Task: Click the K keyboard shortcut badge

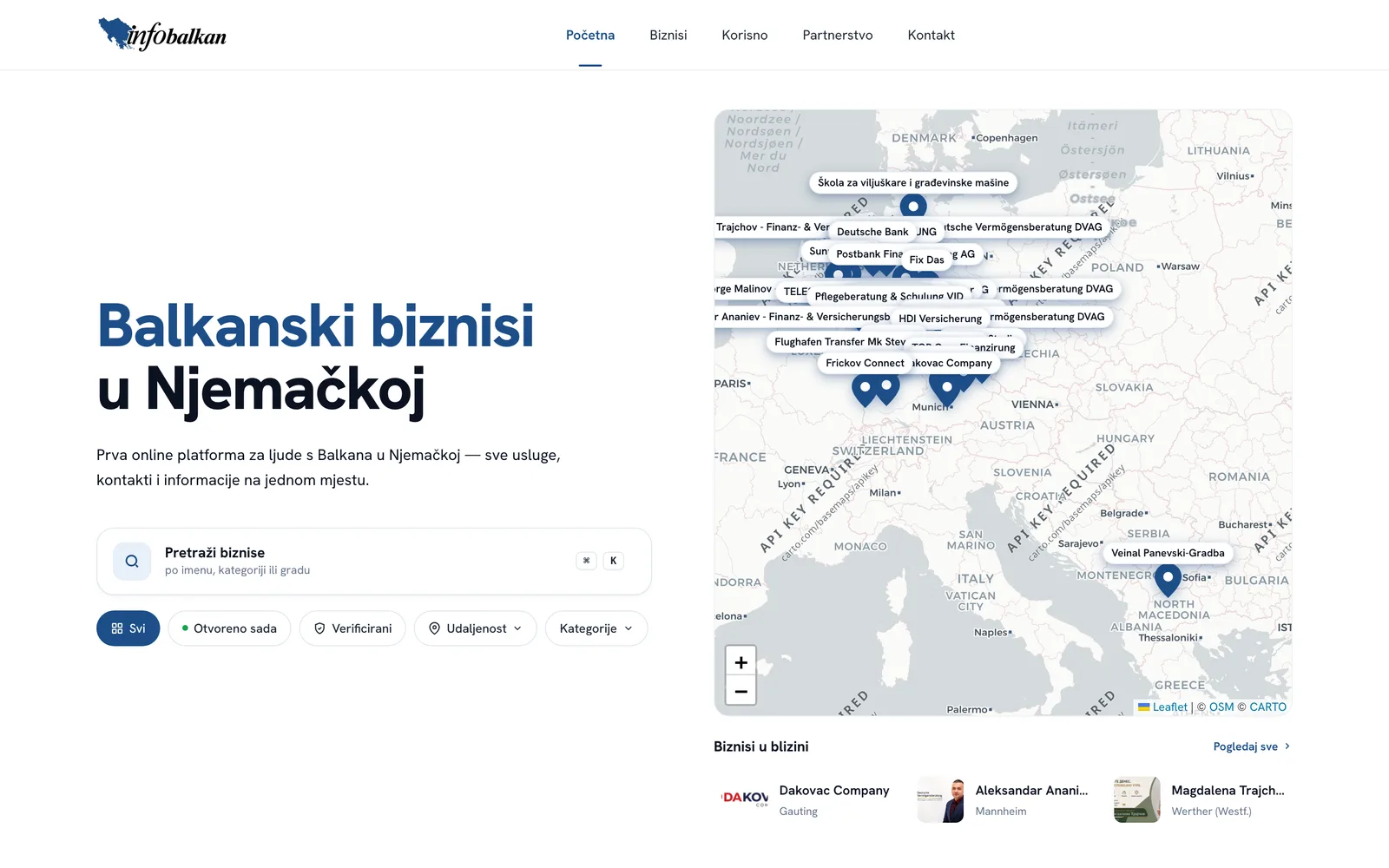Action: pos(614,561)
